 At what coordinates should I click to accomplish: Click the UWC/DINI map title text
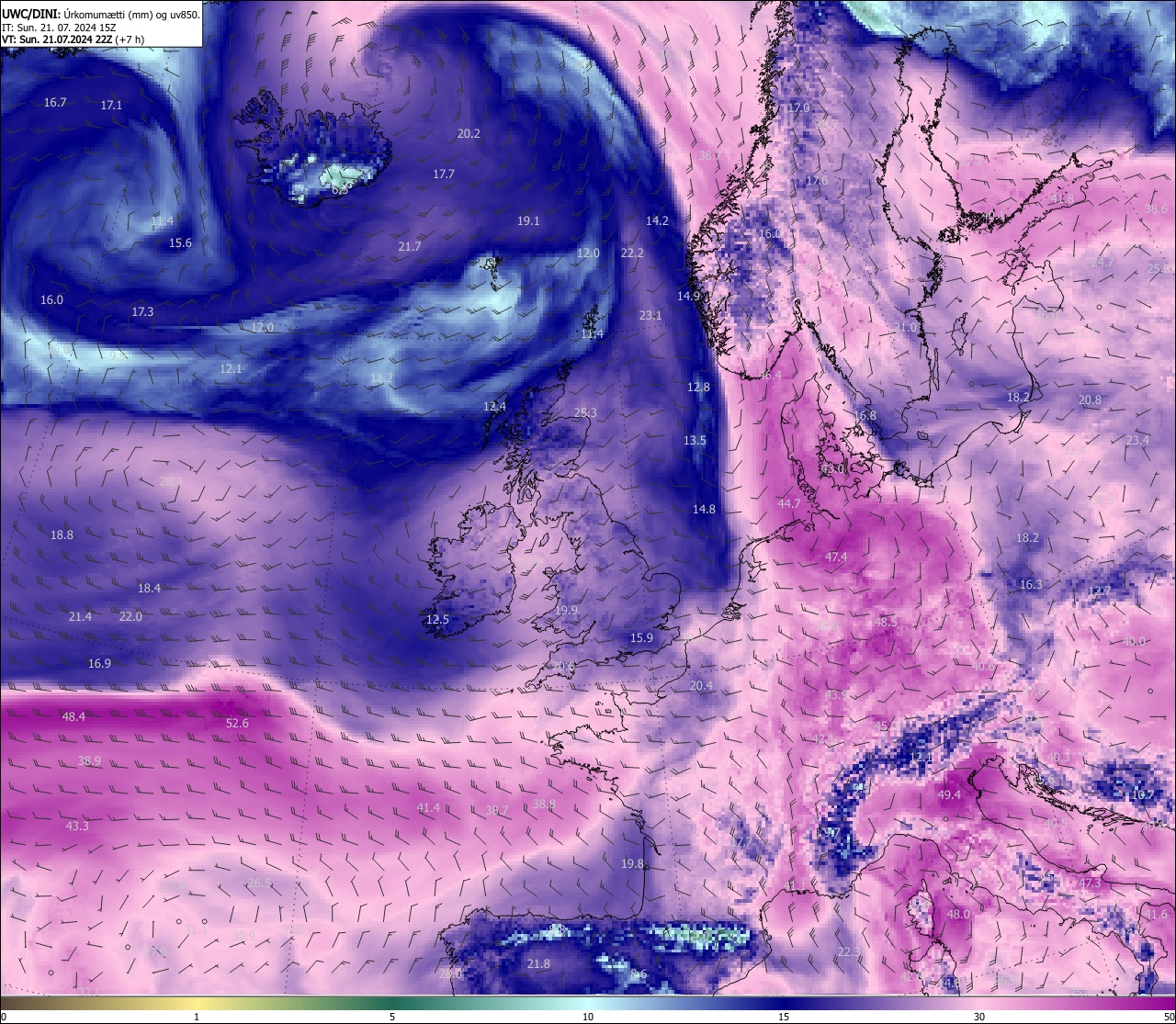(101, 15)
